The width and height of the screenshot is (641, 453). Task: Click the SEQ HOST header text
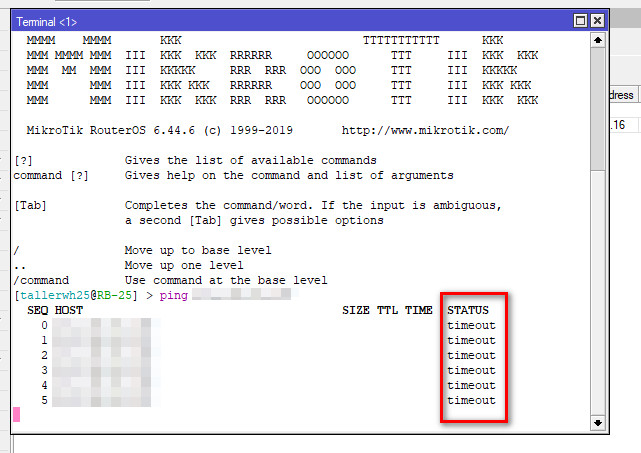click(x=55, y=310)
